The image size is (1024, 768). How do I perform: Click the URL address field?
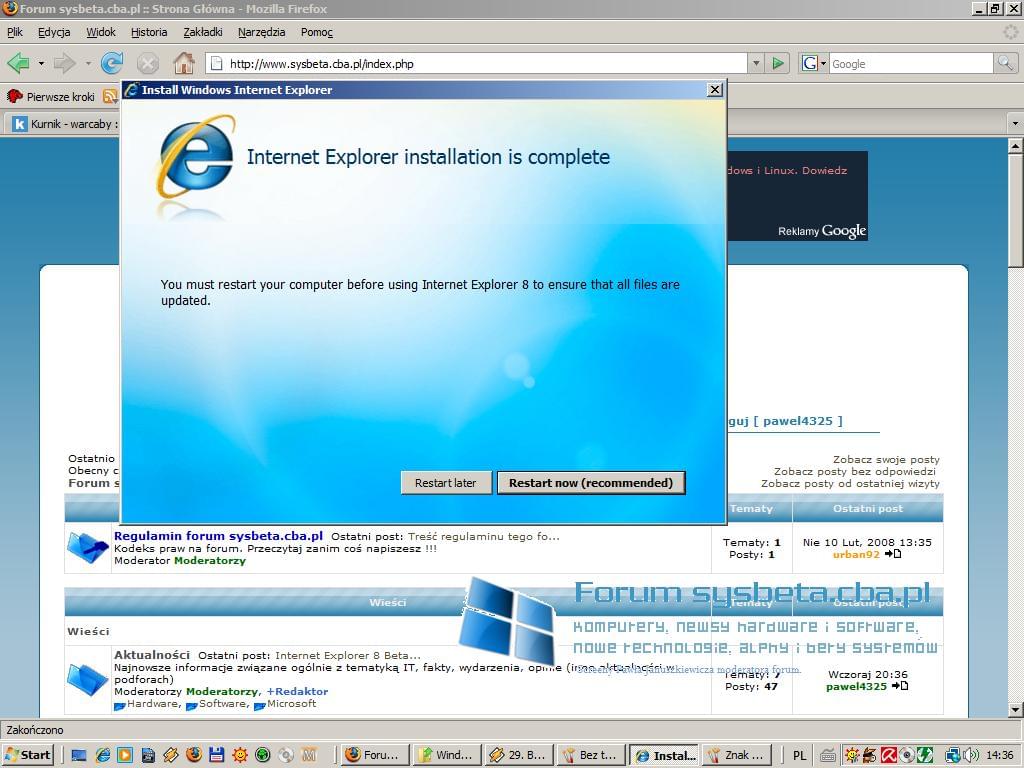pyautogui.click(x=477, y=63)
